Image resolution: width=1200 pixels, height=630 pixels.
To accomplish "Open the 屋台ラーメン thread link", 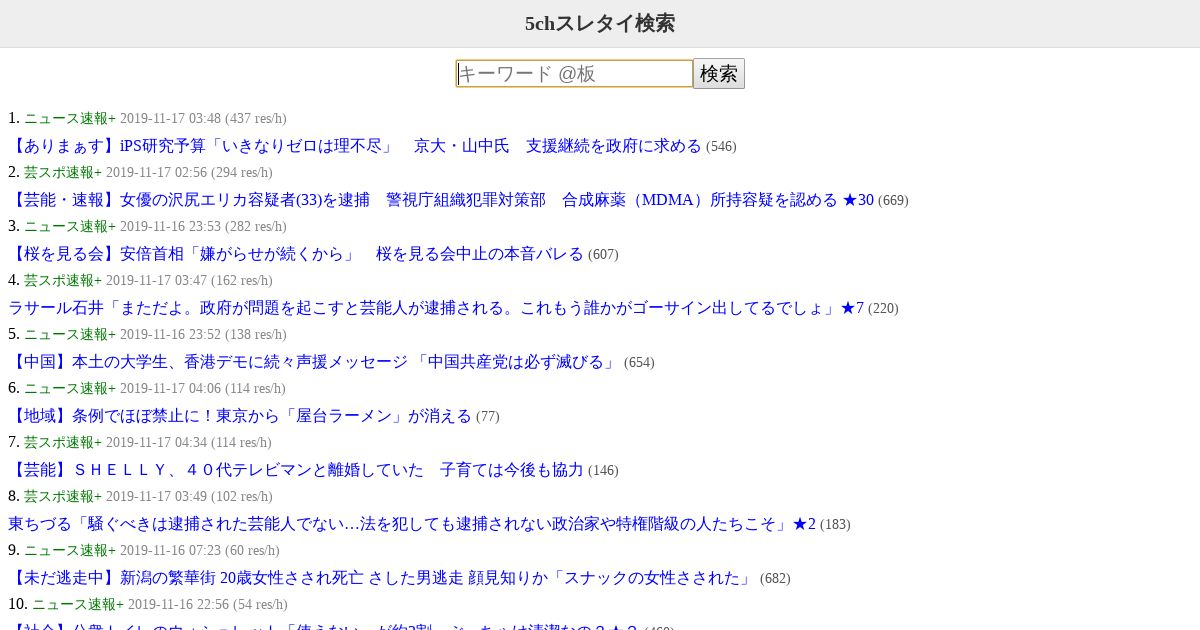I will point(240,416).
